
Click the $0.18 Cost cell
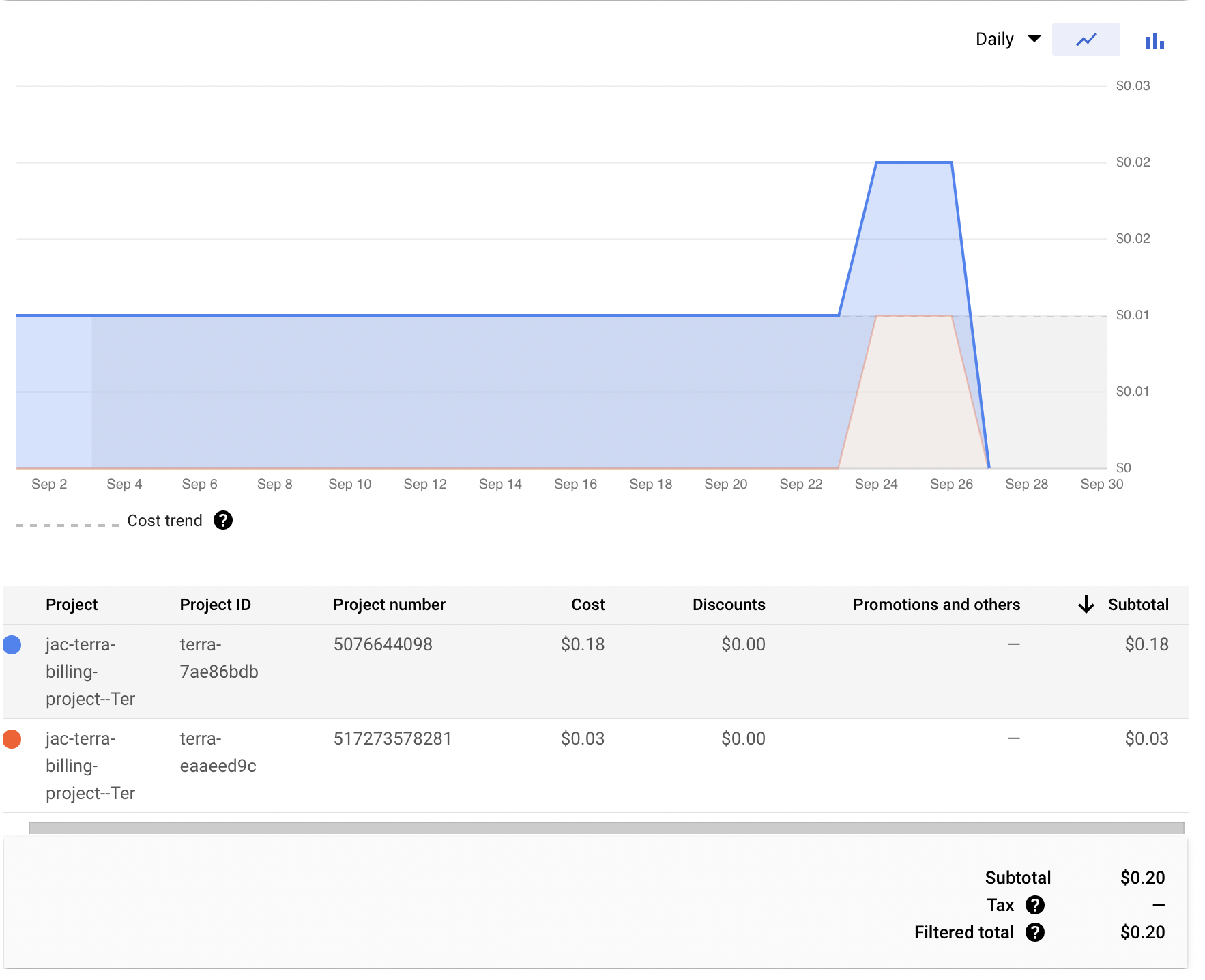(x=583, y=644)
